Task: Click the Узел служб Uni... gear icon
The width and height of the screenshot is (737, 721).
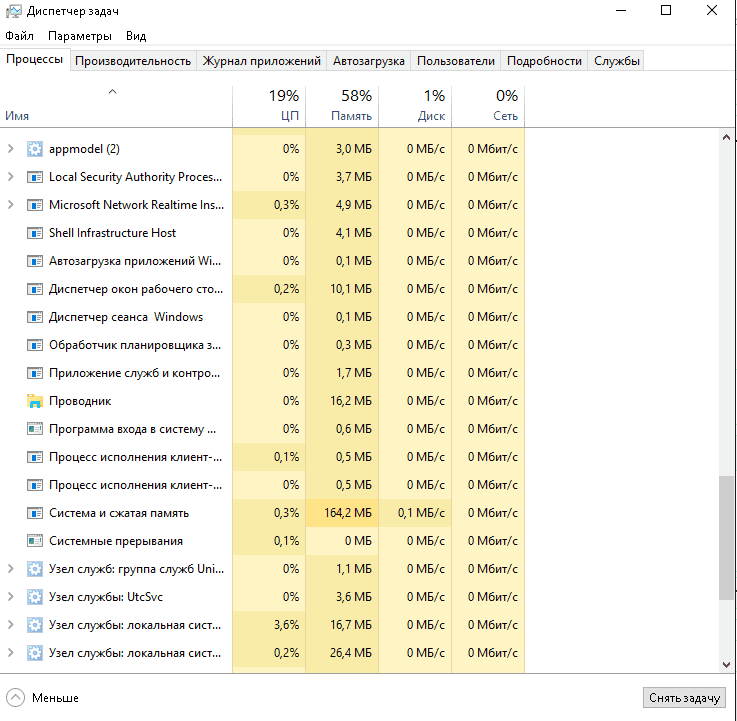Action: coord(35,569)
